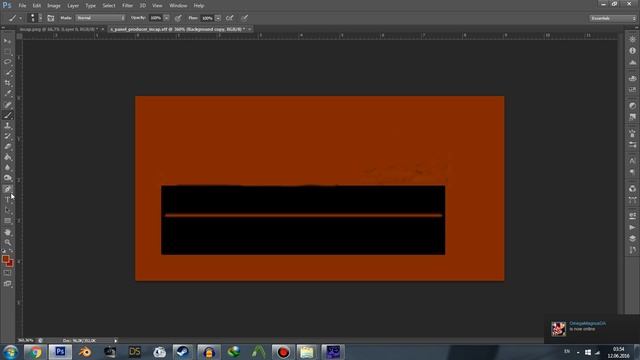Enable airbrush build-up mode
The width and height of the screenshot is (640, 360).
(x=230, y=18)
